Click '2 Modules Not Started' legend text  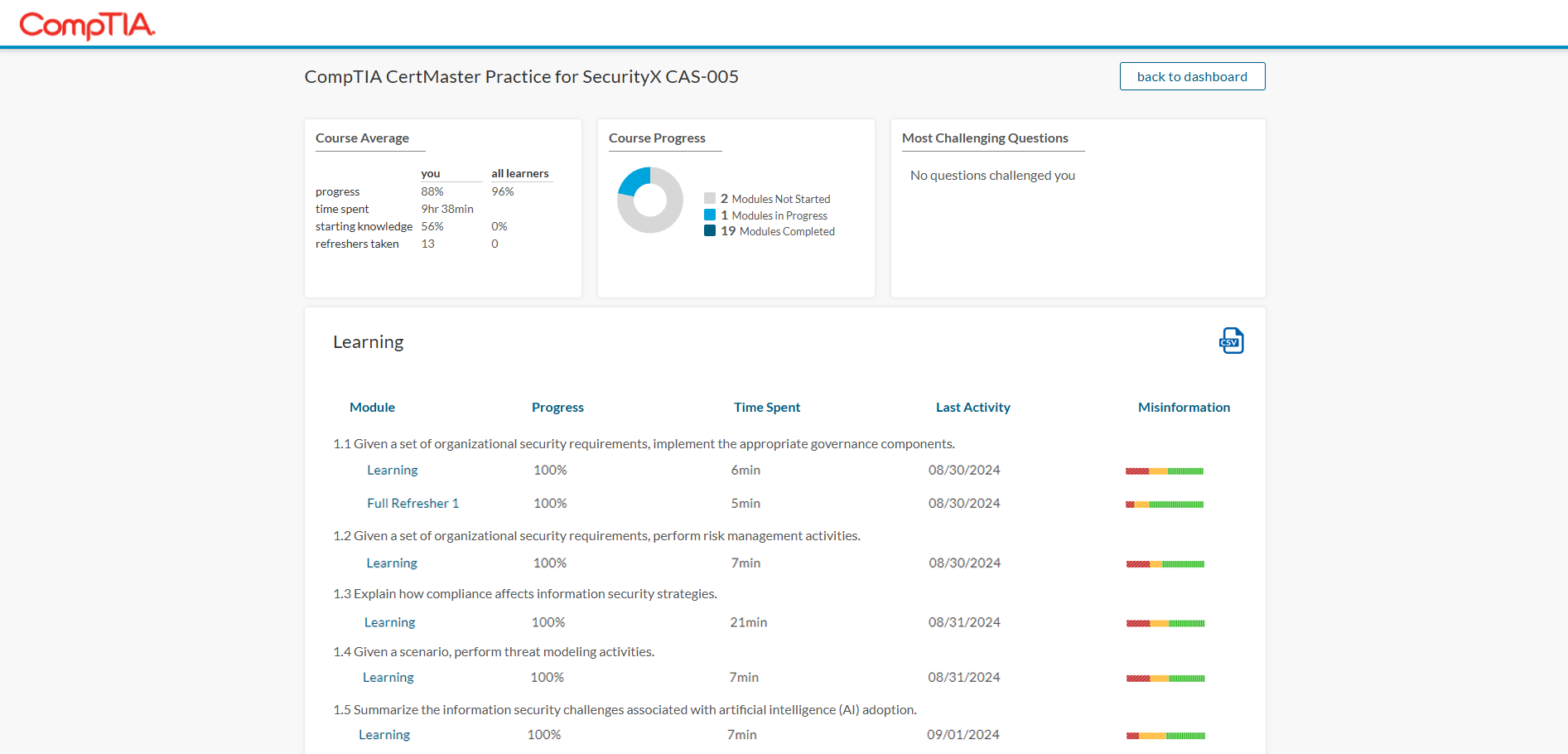click(x=775, y=199)
